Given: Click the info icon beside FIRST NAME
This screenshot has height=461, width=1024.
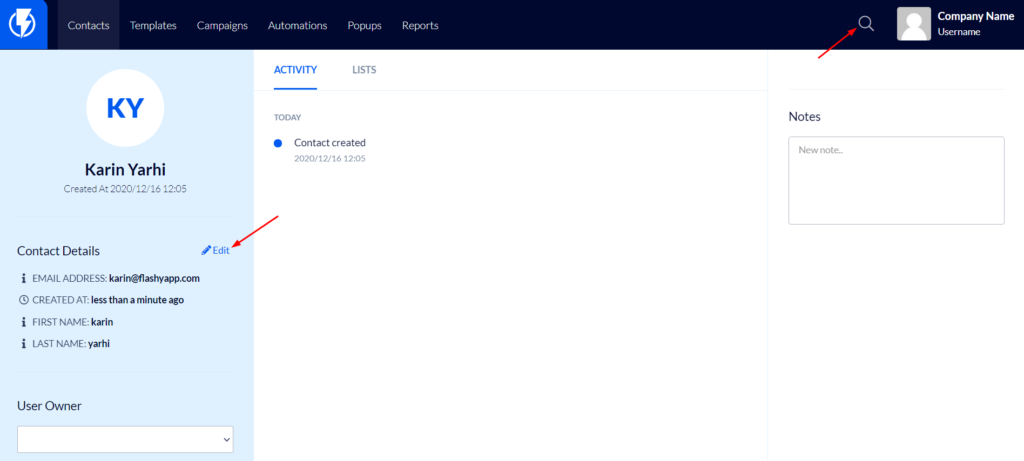Looking at the screenshot, I should 24,322.
